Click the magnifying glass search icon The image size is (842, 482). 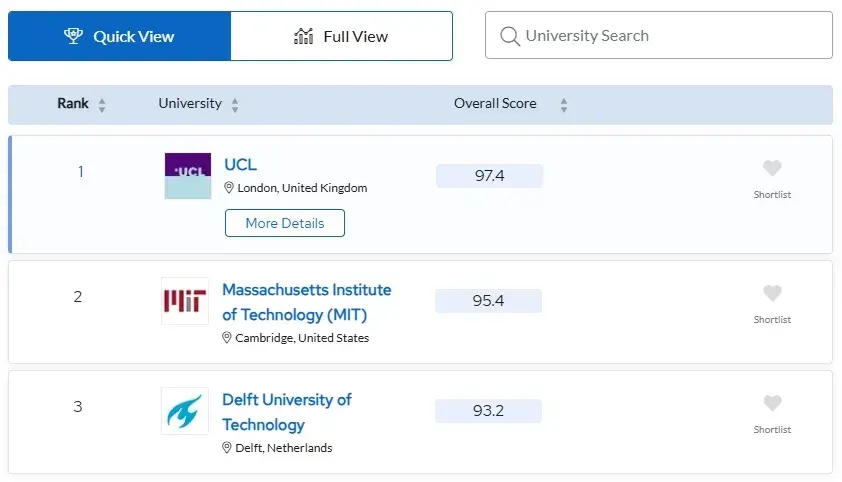510,37
